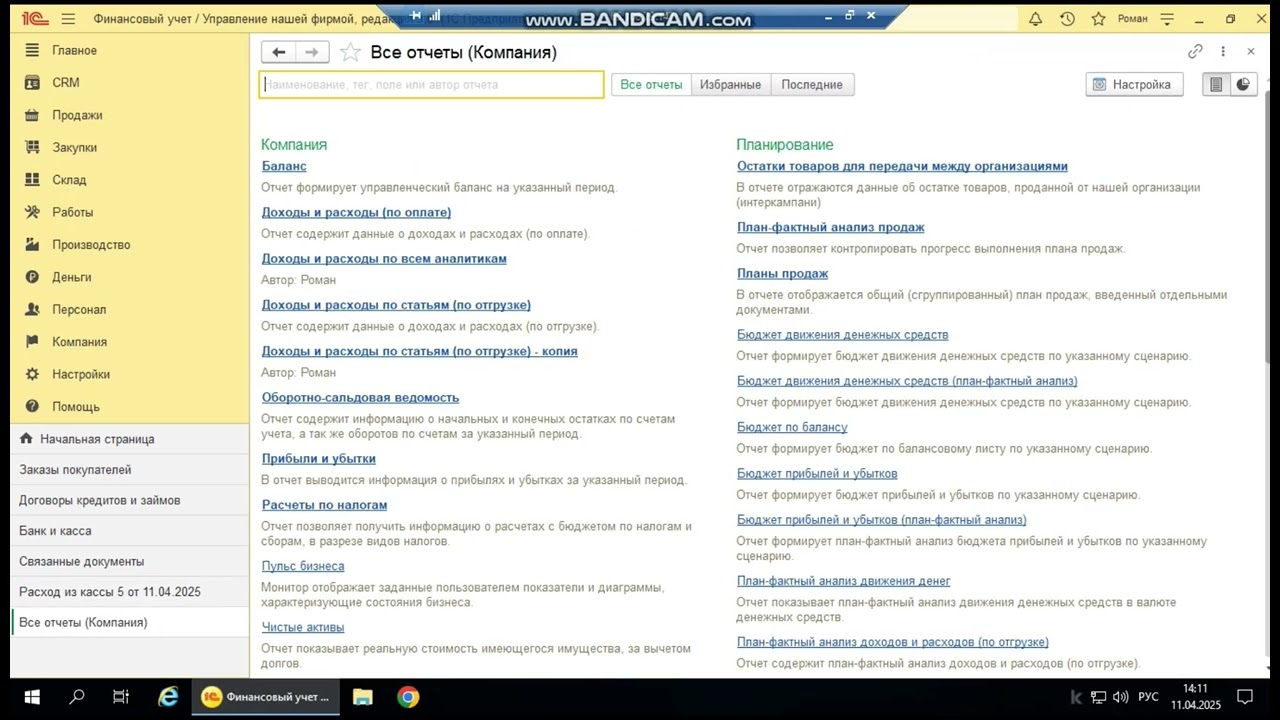Click the forward navigation arrow
The height and width of the screenshot is (720, 1280).
tap(312, 52)
